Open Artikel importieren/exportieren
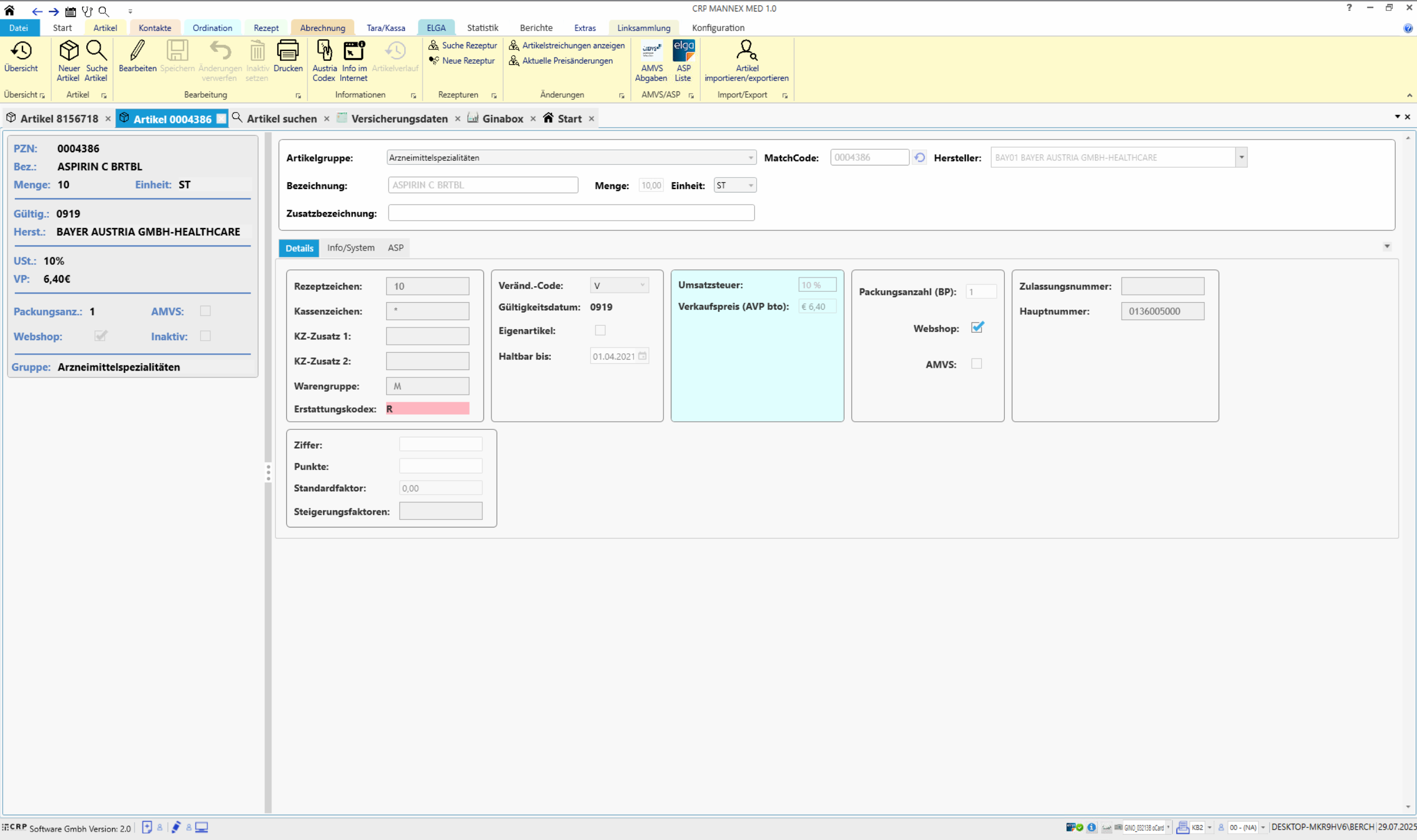This screenshot has width=1417, height=840. (746, 61)
